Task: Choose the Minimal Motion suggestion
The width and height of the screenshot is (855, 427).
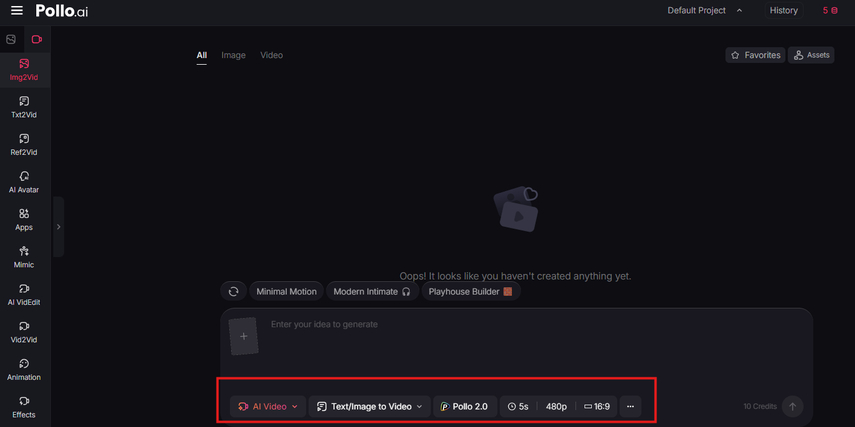Action: 286,291
